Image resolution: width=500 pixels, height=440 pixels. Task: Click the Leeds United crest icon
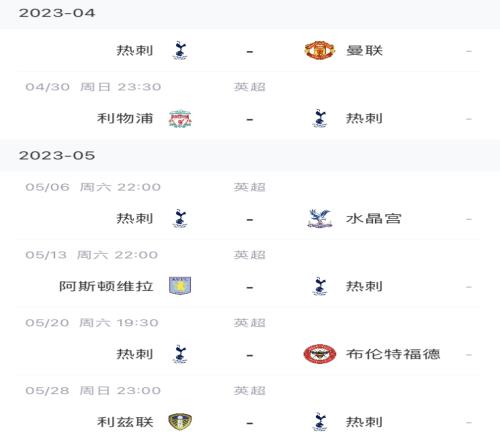click(180, 422)
